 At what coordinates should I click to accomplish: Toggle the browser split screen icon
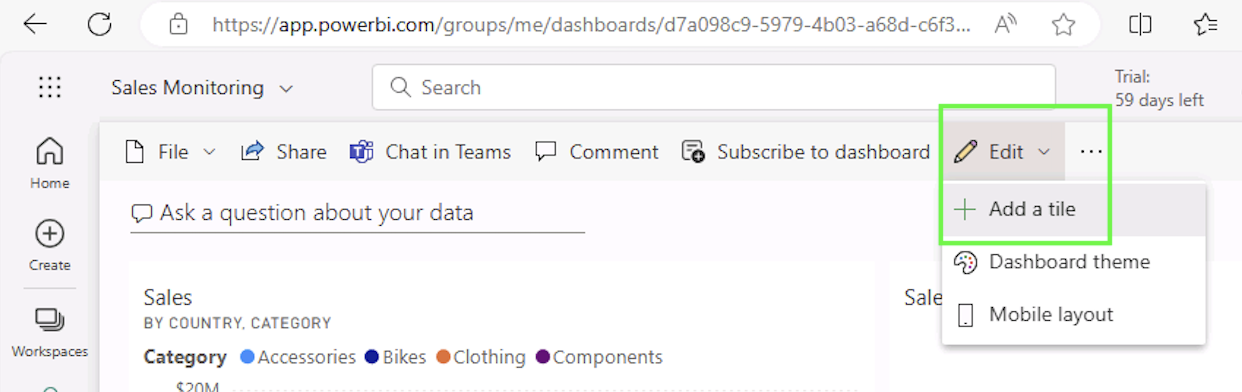click(x=1140, y=25)
